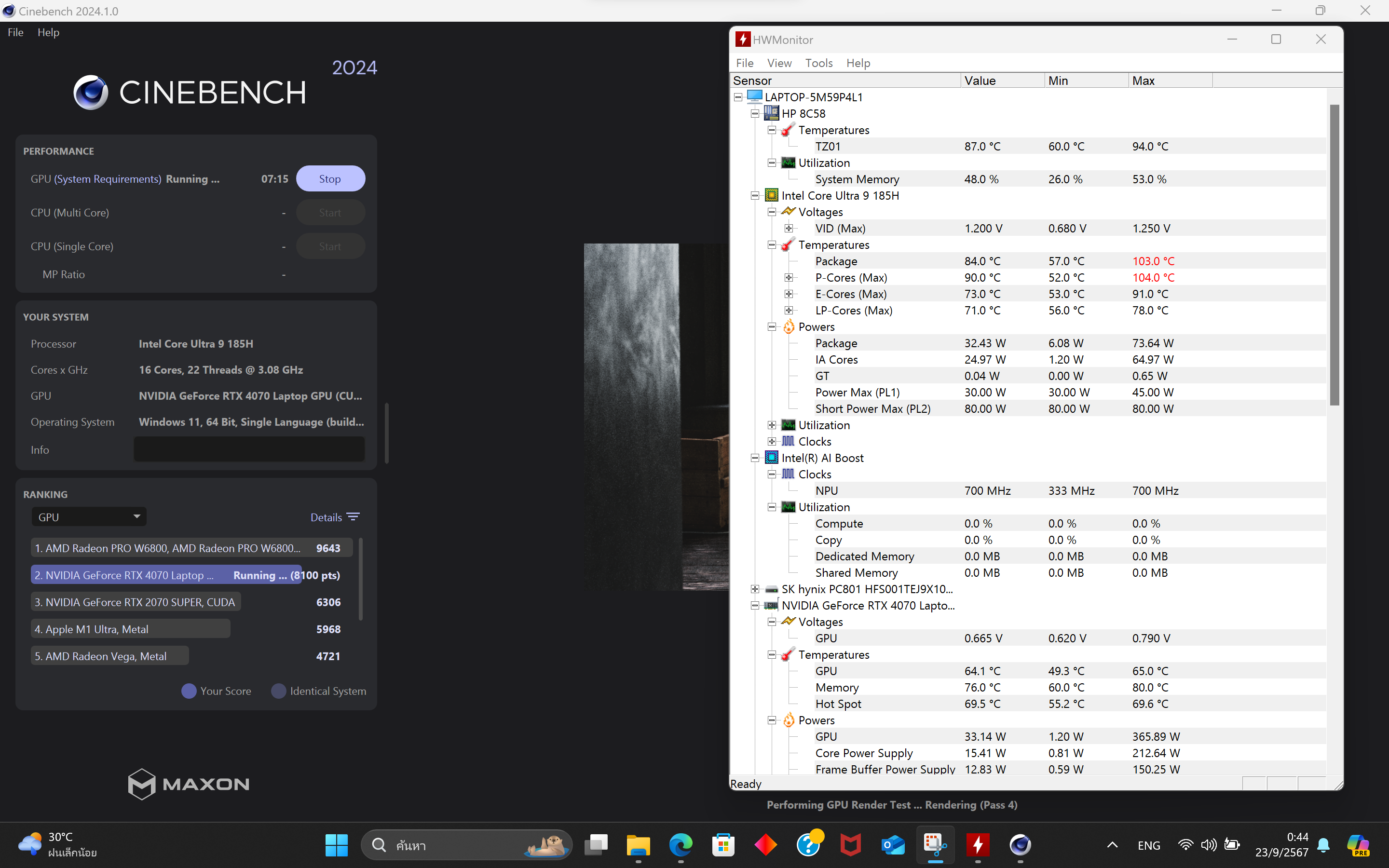Expand the SK hynix PC801 drive node
Image resolution: width=1389 pixels, height=868 pixels.
coord(755,589)
